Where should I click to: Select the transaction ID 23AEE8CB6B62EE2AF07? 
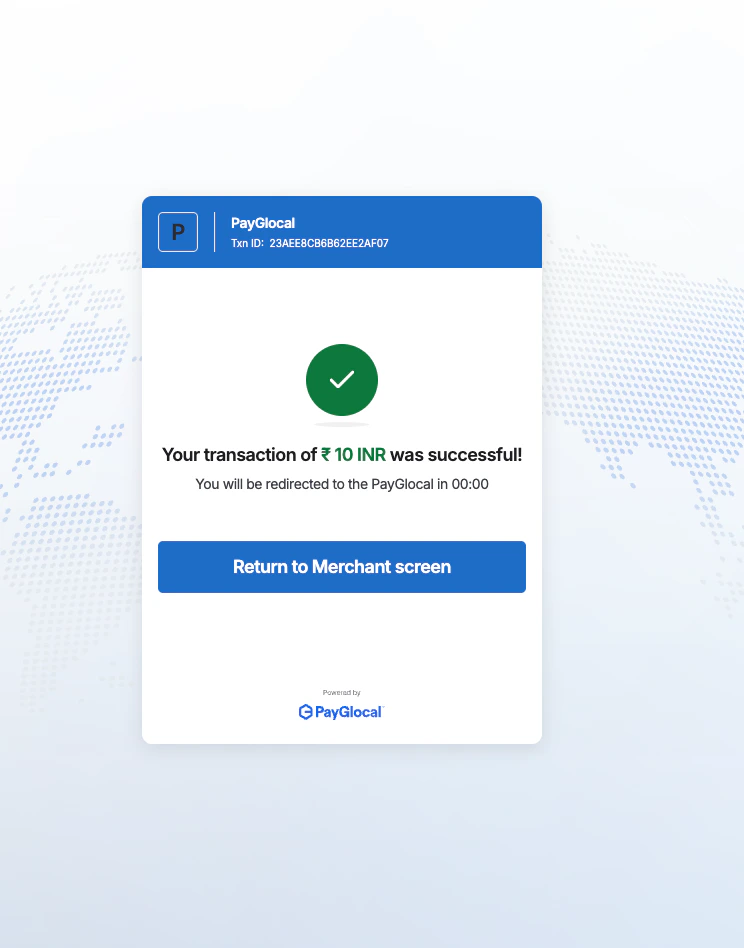click(x=329, y=243)
